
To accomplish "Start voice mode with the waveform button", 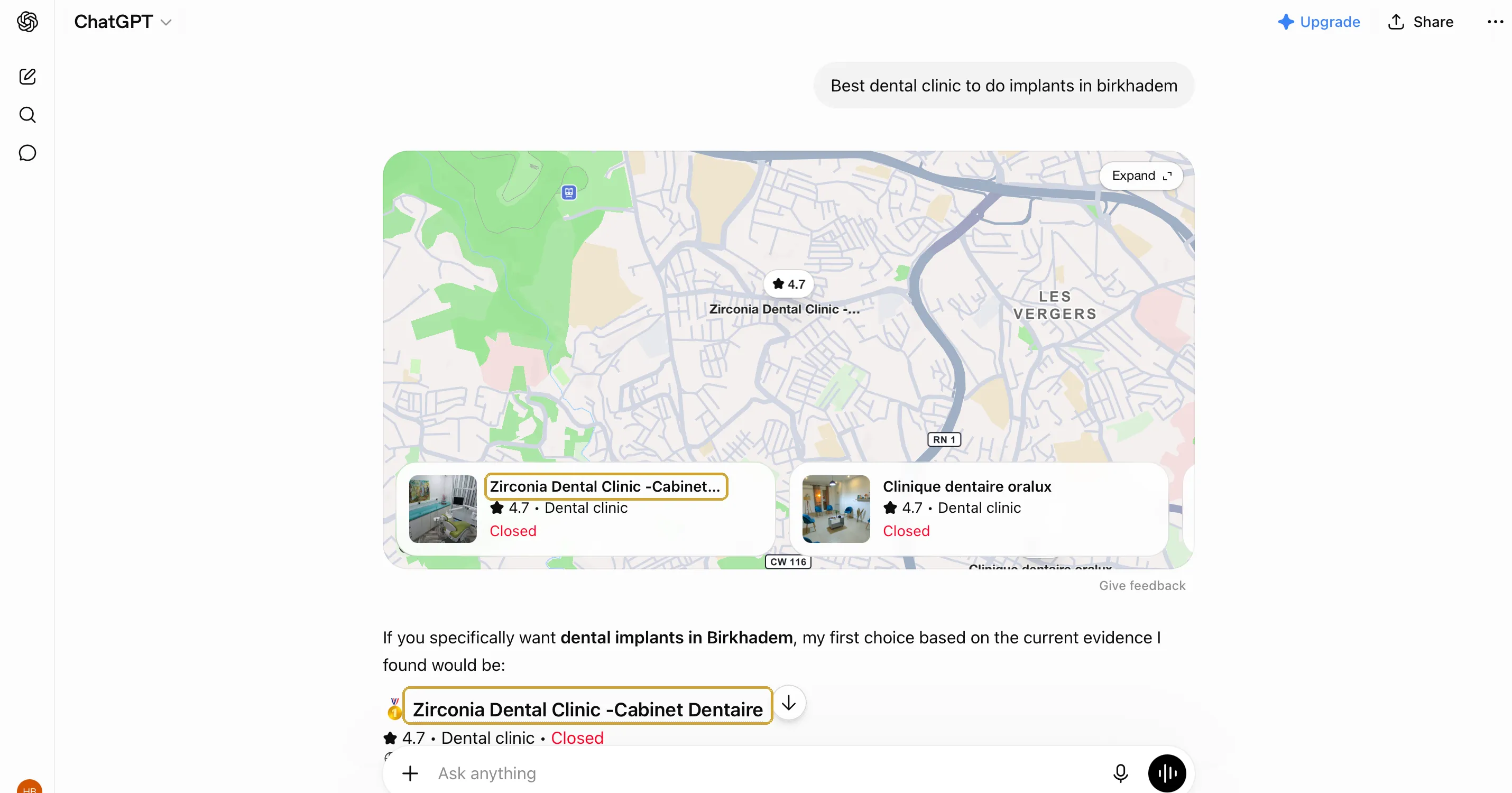I will point(1167,773).
